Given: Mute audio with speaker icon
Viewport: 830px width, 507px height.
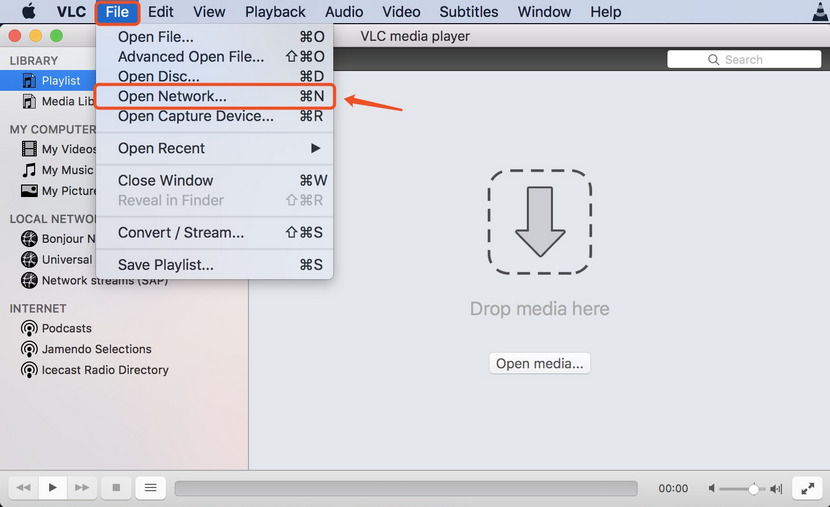Looking at the screenshot, I should [712, 488].
